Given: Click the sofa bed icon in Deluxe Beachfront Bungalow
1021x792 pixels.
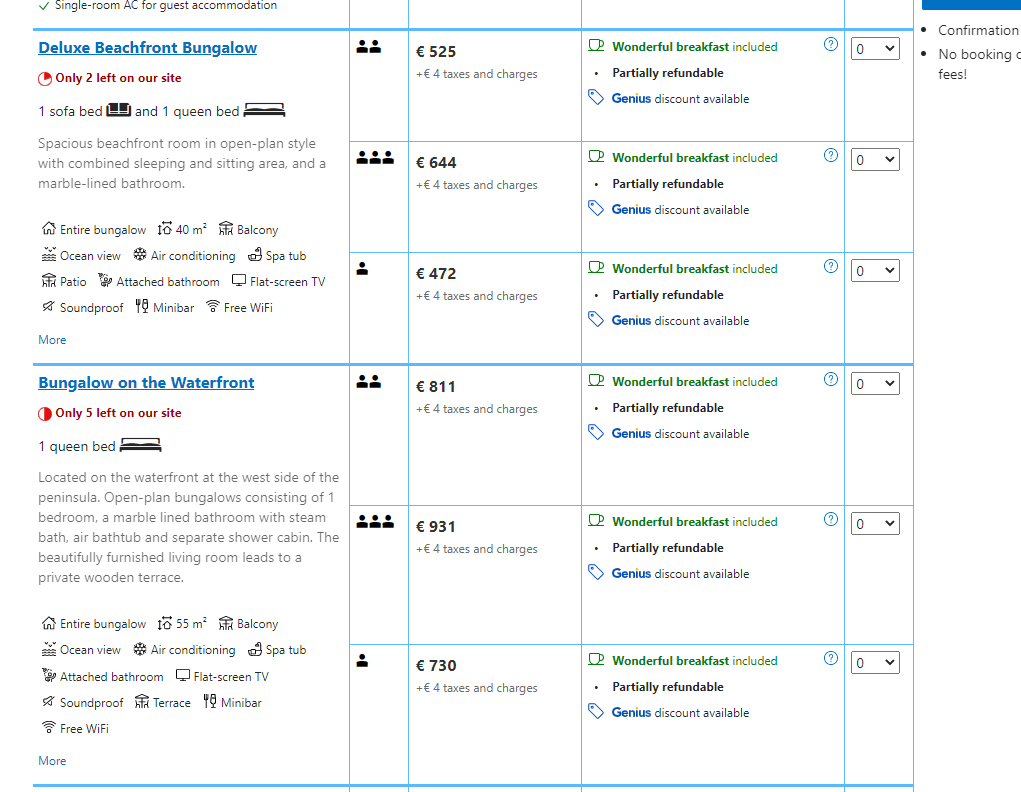Looking at the screenshot, I should (x=119, y=110).
